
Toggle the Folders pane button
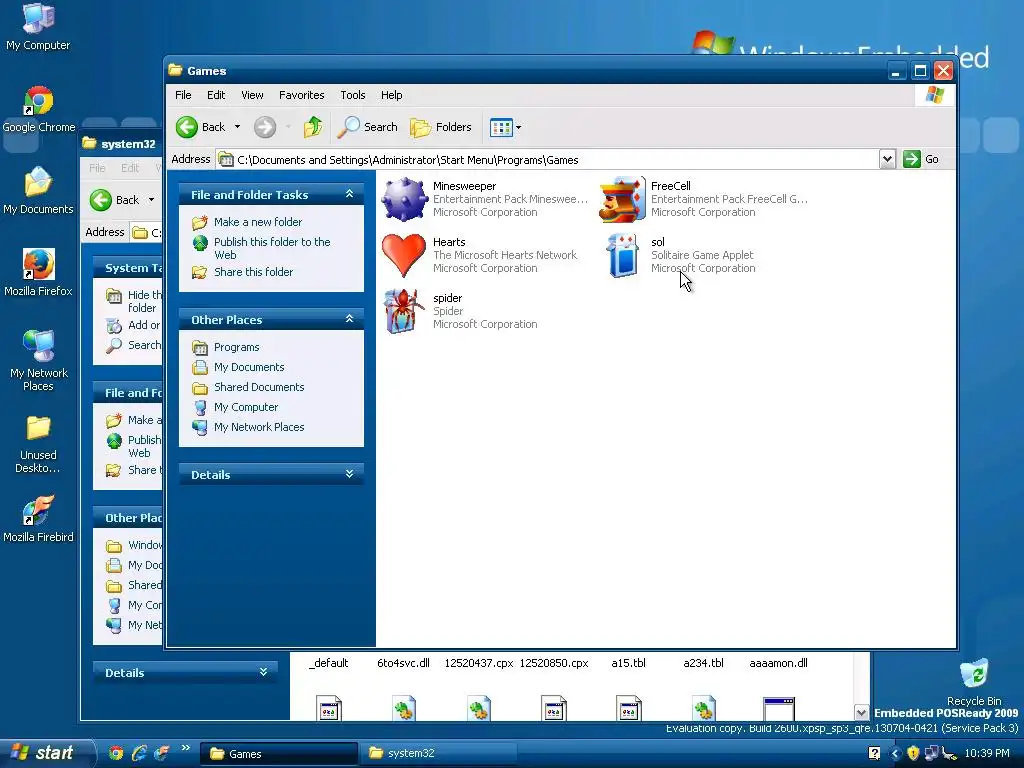pos(441,127)
